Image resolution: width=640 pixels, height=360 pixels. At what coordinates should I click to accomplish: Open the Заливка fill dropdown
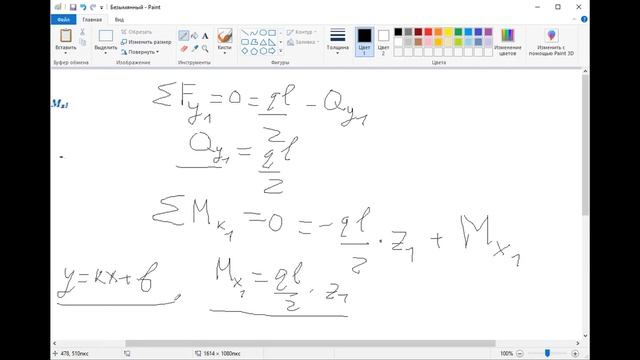303,42
